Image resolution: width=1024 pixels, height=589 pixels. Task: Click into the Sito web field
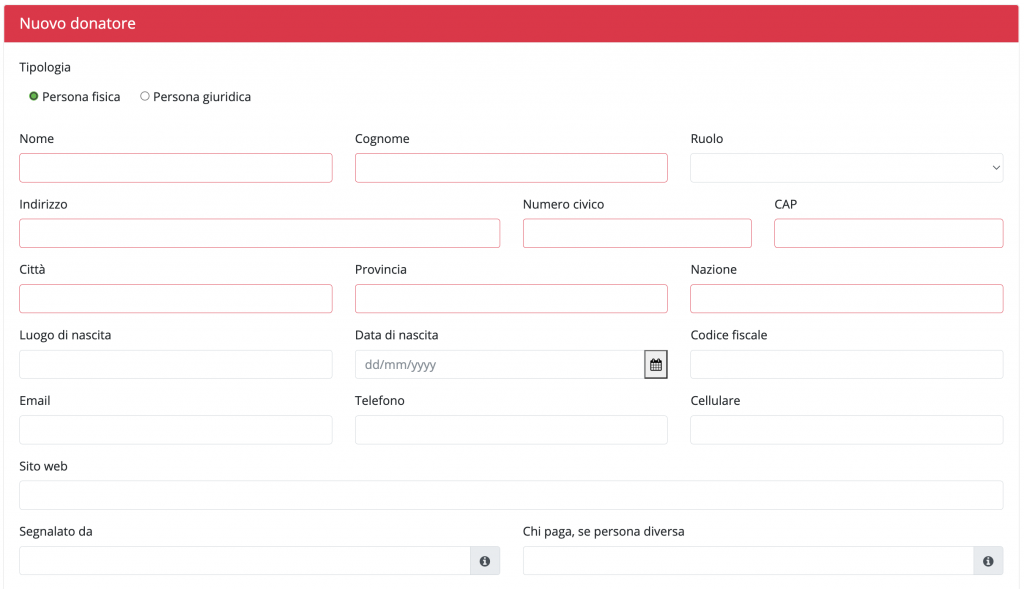(511, 495)
